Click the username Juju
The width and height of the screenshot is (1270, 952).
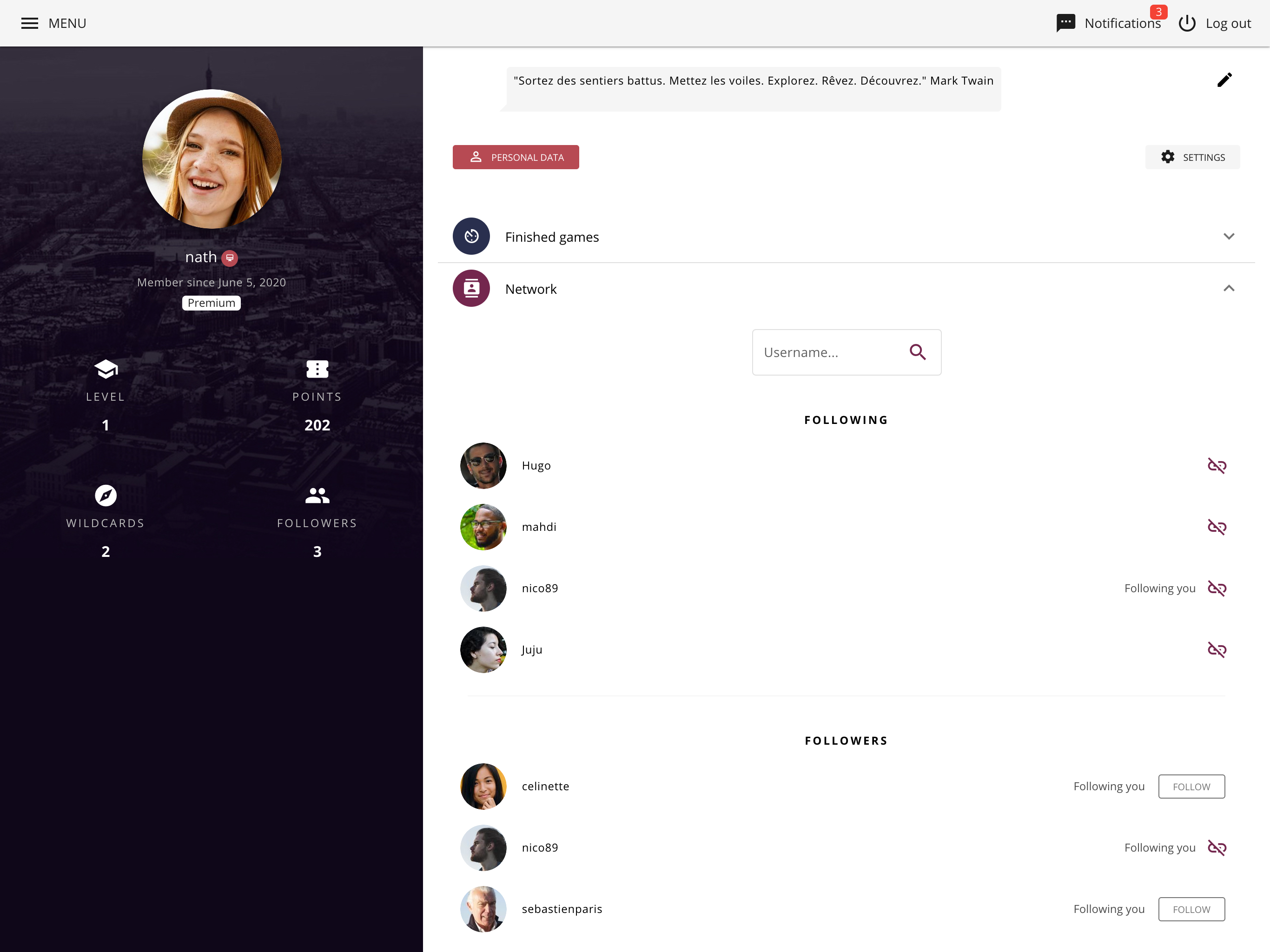click(x=532, y=650)
